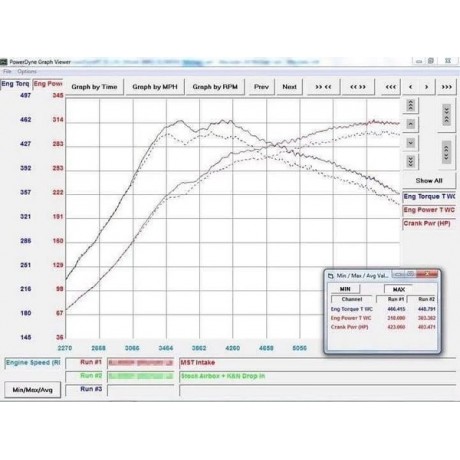Click the Min/Max/Avg popup window icon
The height and width of the screenshot is (460, 460).
(x=331, y=276)
